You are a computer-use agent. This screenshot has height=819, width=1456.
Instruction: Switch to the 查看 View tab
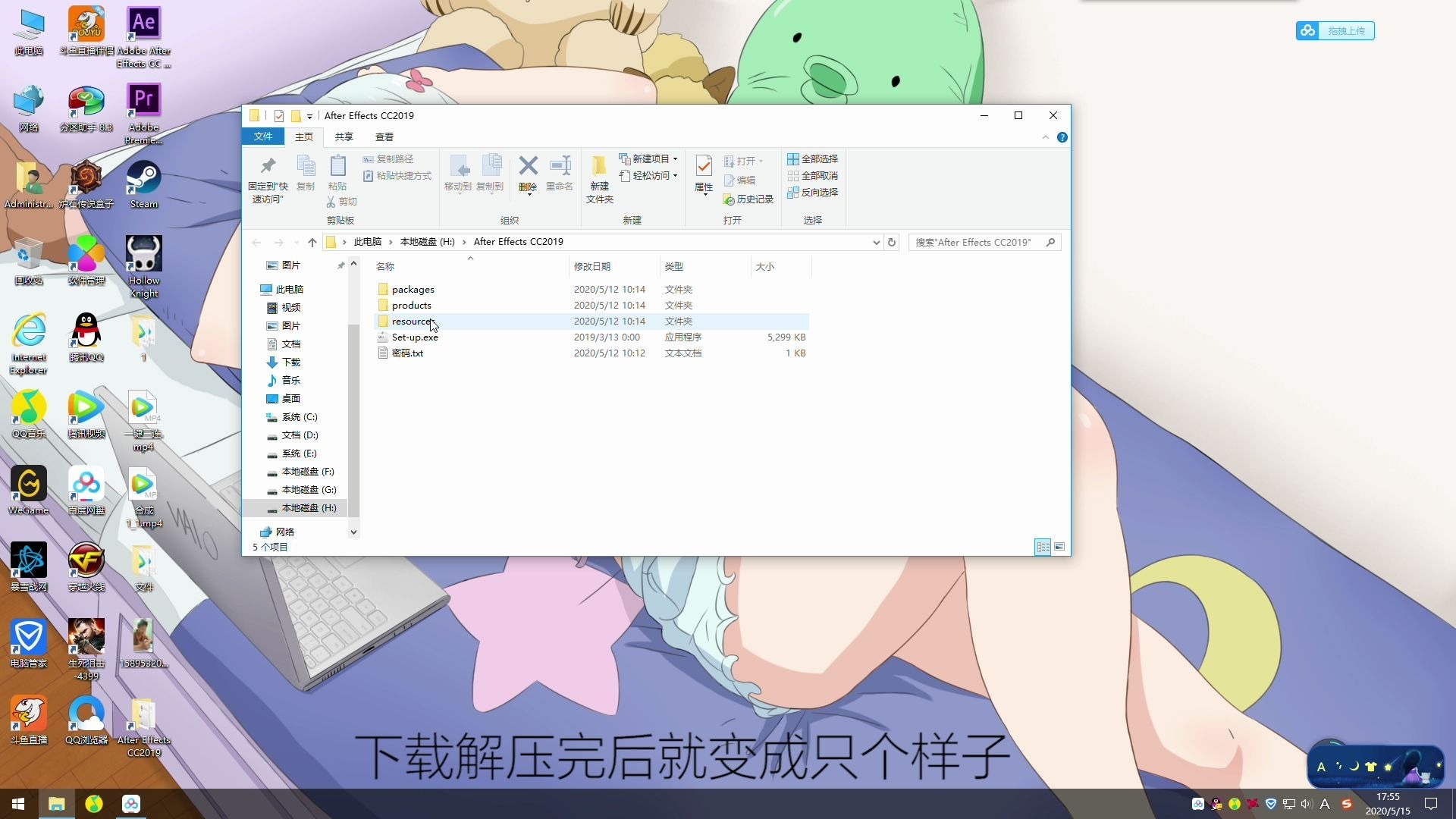[384, 137]
